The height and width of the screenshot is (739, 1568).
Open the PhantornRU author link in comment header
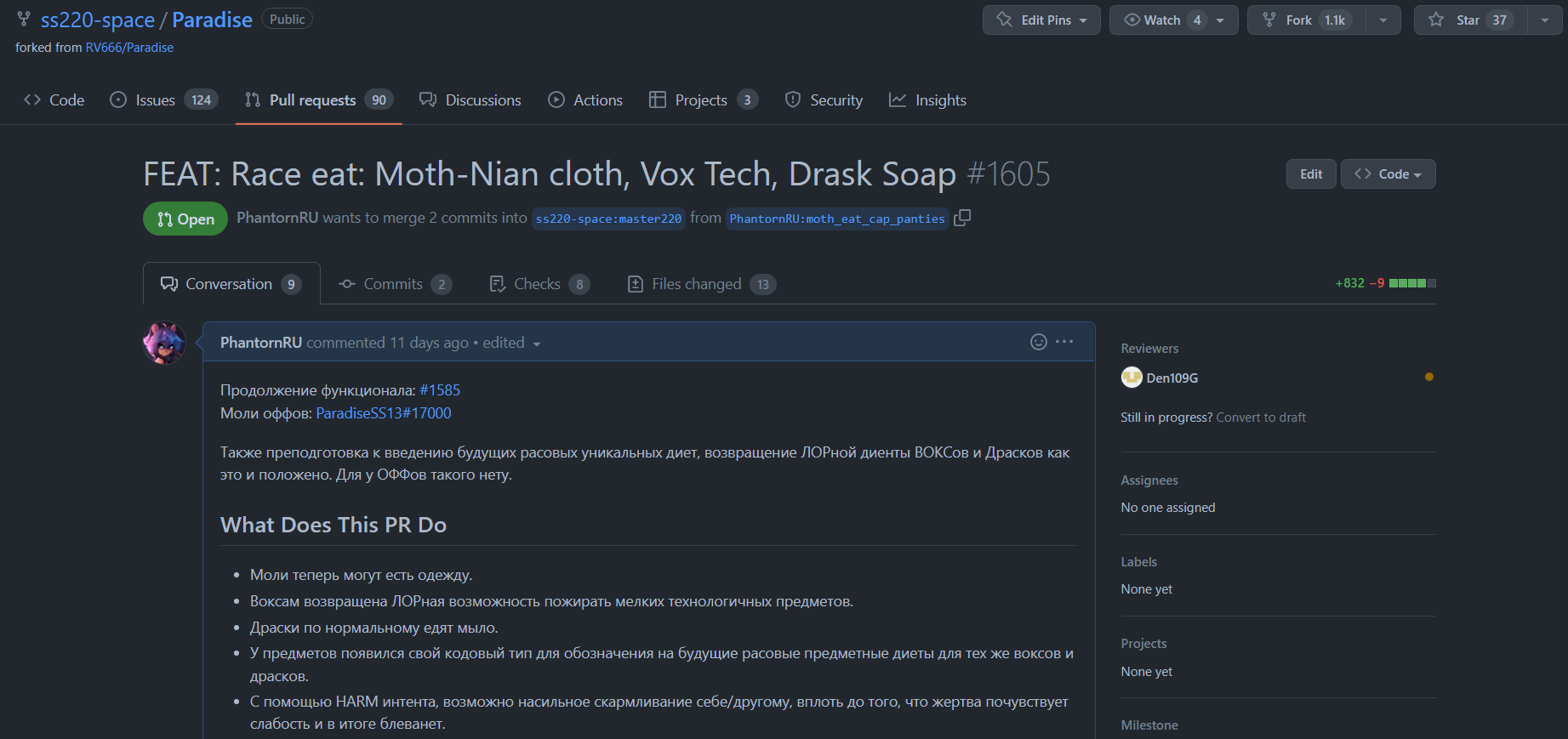(261, 343)
